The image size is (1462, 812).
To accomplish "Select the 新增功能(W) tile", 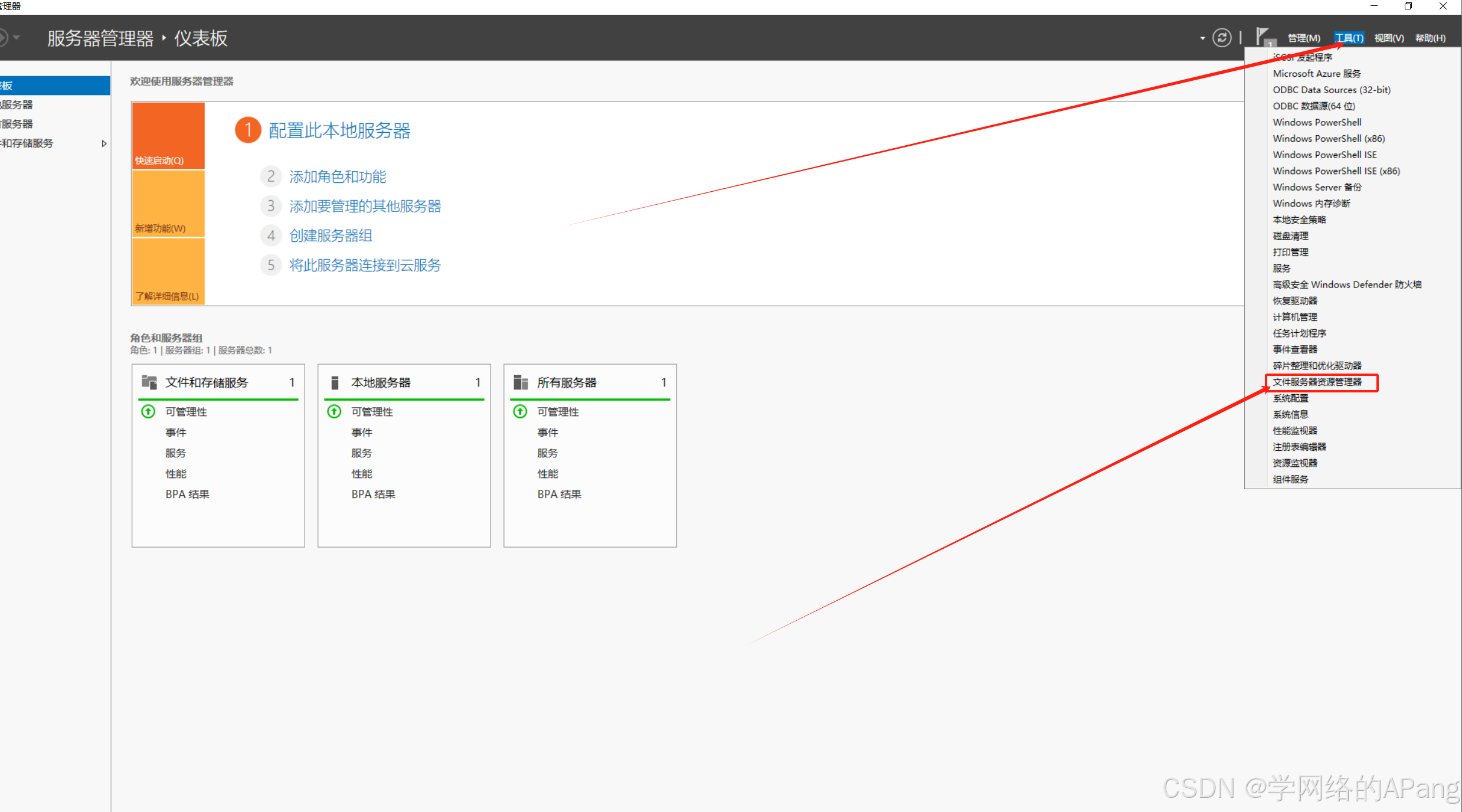I will 168,204.
